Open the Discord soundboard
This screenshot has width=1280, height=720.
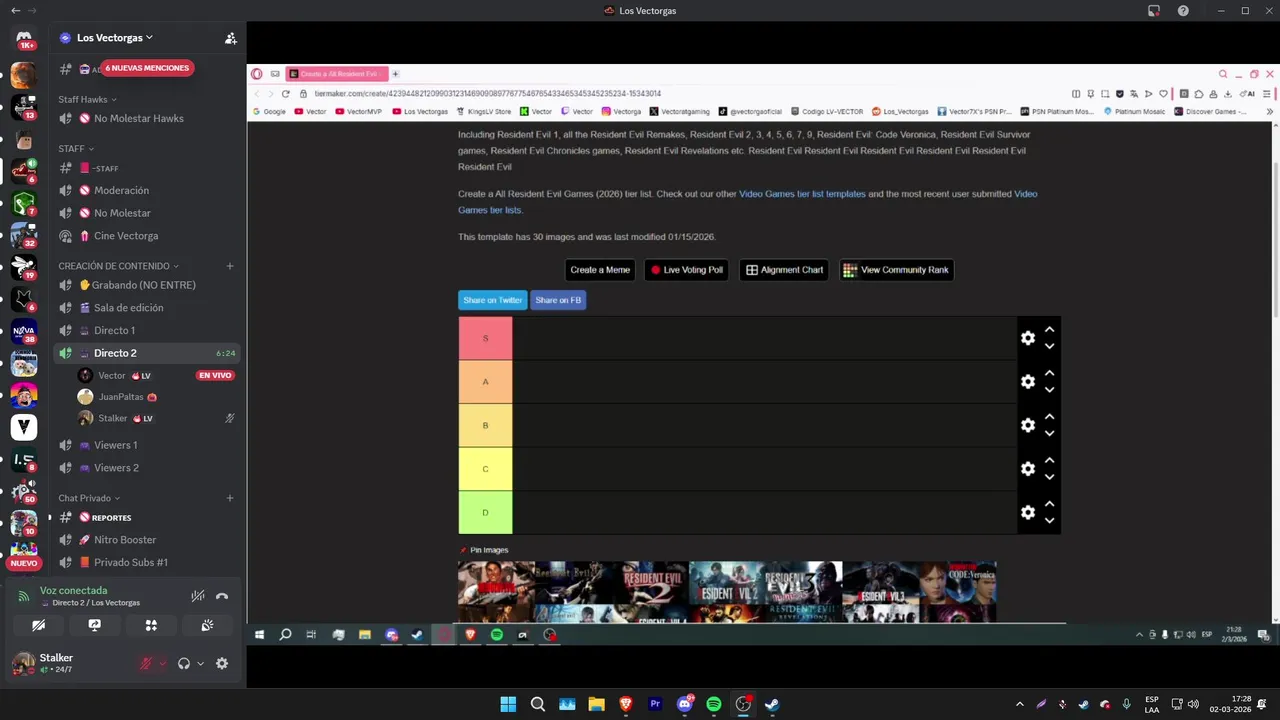207,625
